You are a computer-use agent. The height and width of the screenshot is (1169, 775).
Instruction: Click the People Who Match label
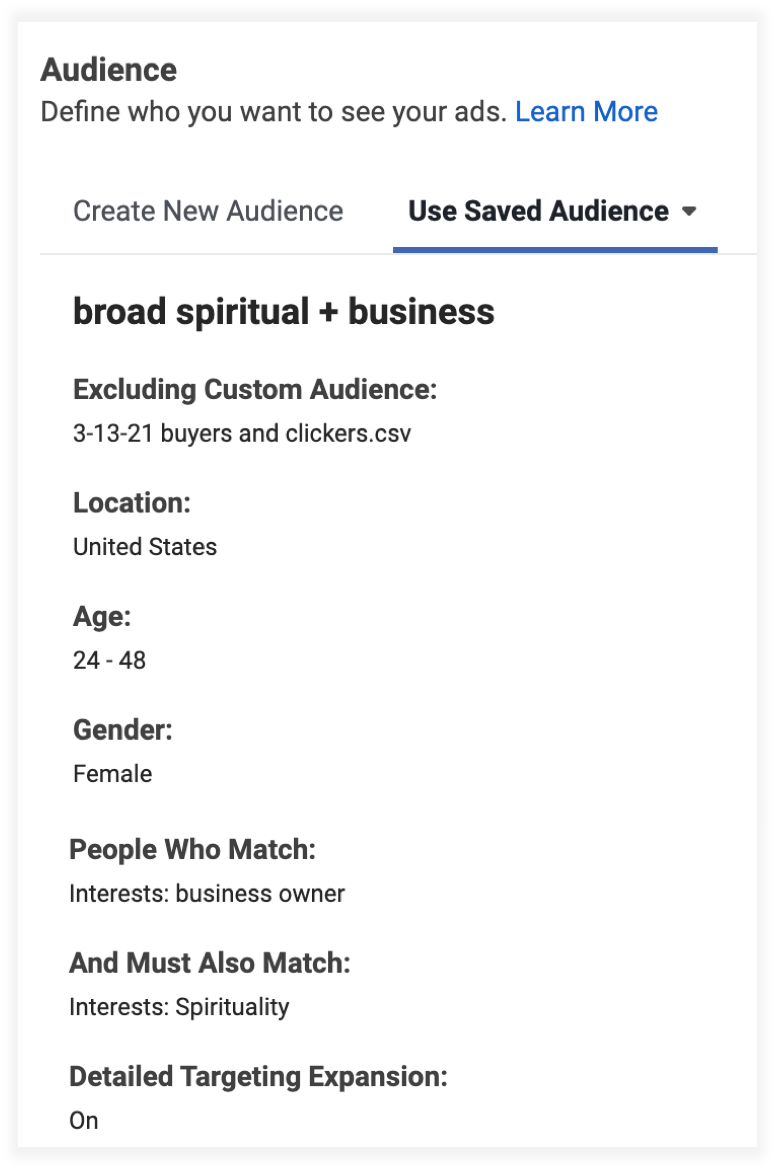pyautogui.click(x=192, y=850)
